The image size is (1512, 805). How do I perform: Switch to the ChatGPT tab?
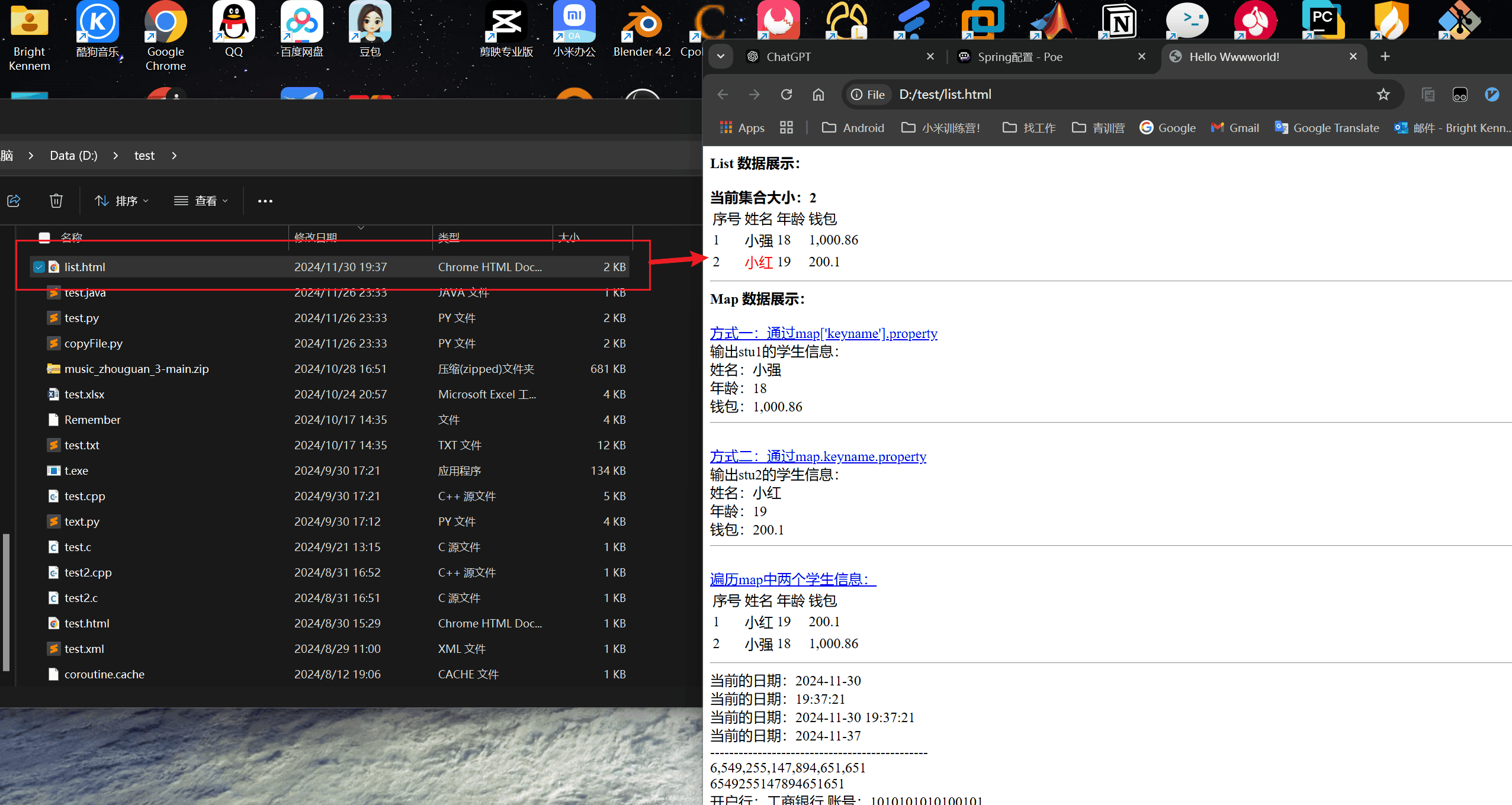point(788,57)
